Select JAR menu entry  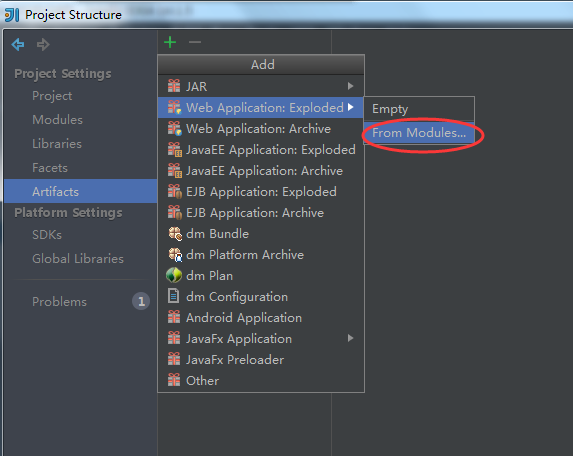point(261,86)
